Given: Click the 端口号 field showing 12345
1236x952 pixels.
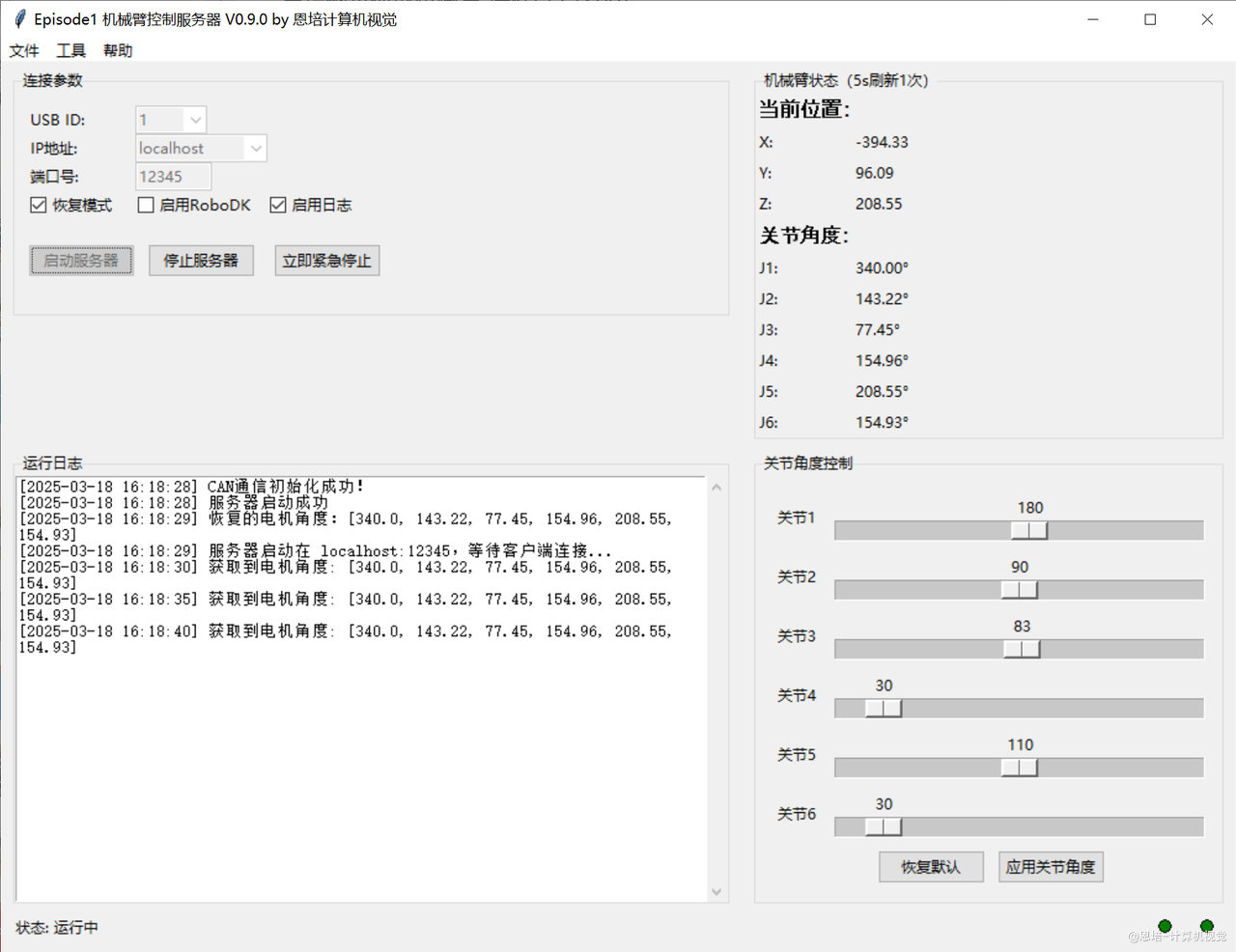Looking at the screenshot, I should tap(173, 177).
